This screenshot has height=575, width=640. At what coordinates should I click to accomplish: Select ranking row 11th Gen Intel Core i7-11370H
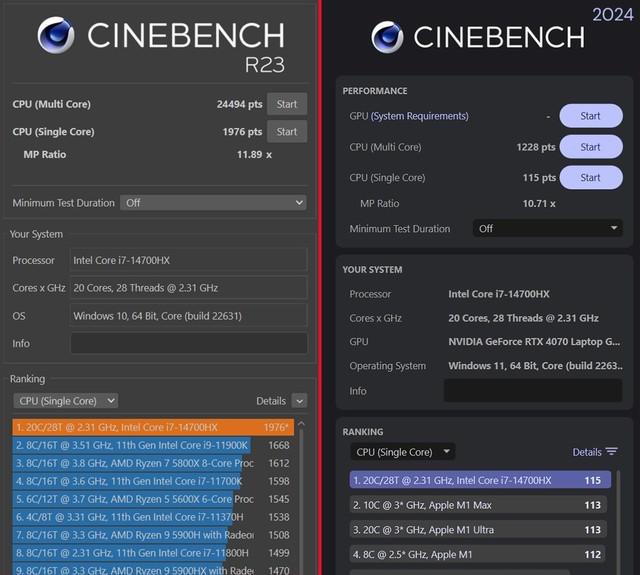pyautogui.click(x=153, y=517)
